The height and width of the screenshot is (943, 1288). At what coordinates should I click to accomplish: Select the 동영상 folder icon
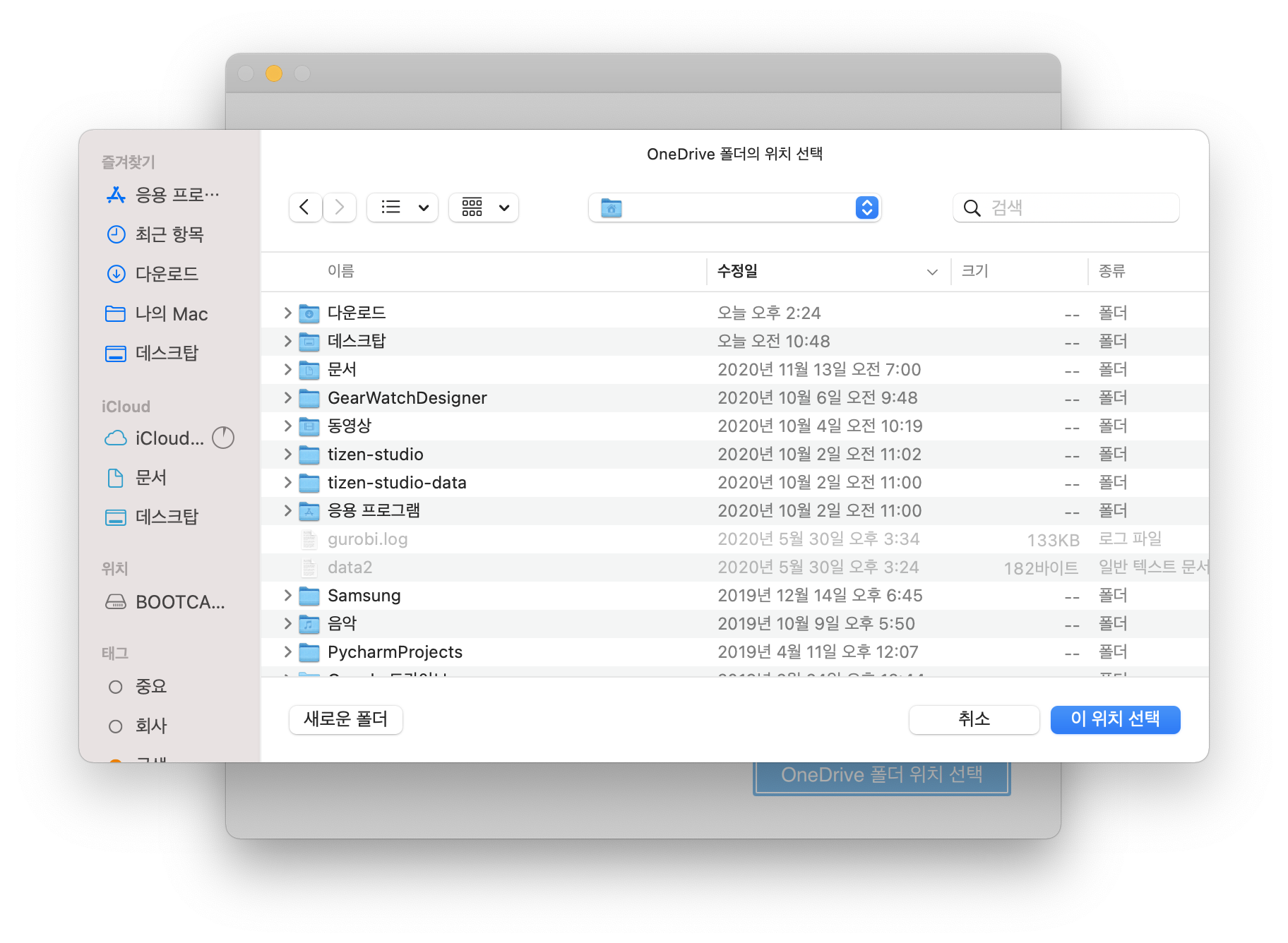309,426
